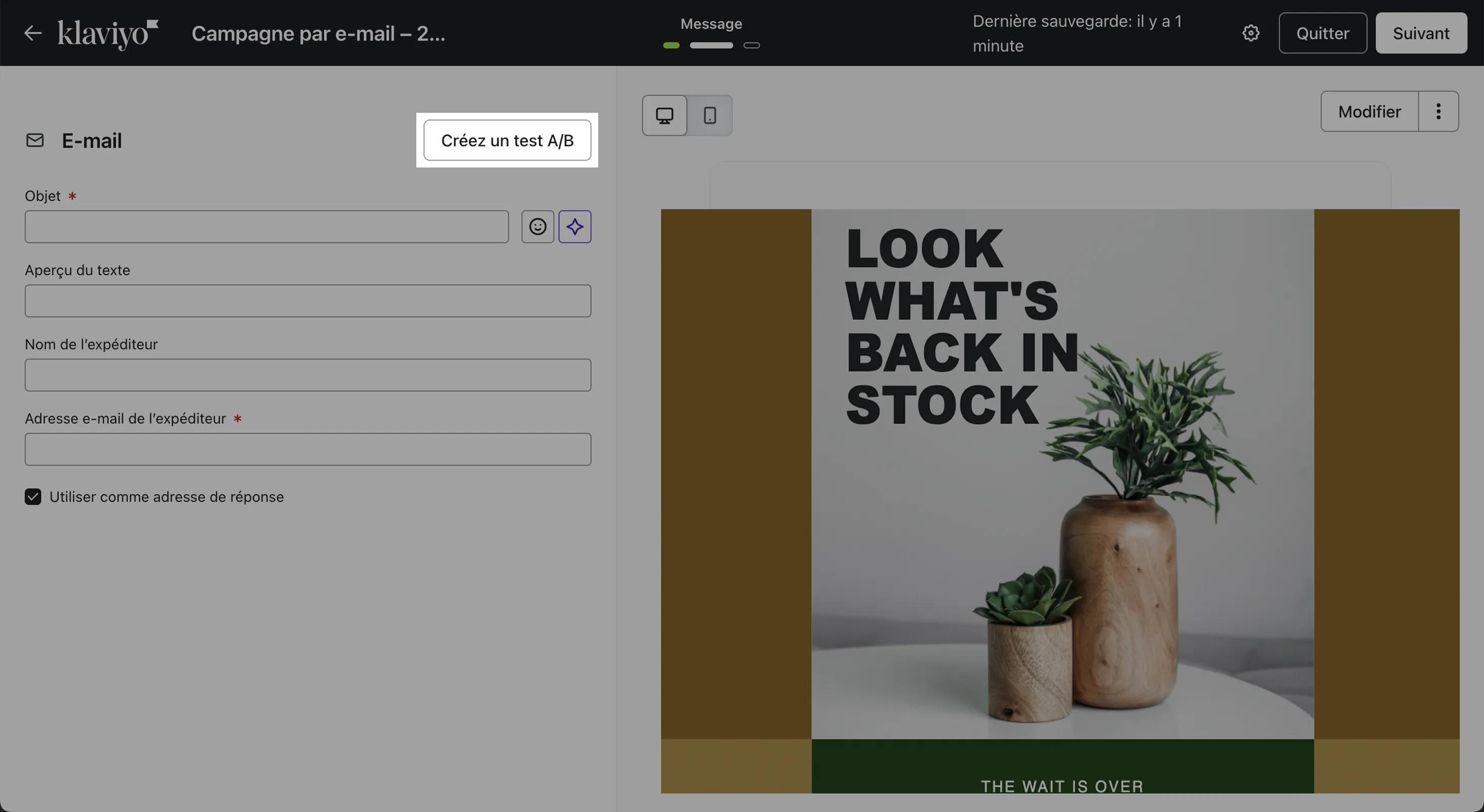
Task: Click the Quitter button
Action: (x=1323, y=33)
